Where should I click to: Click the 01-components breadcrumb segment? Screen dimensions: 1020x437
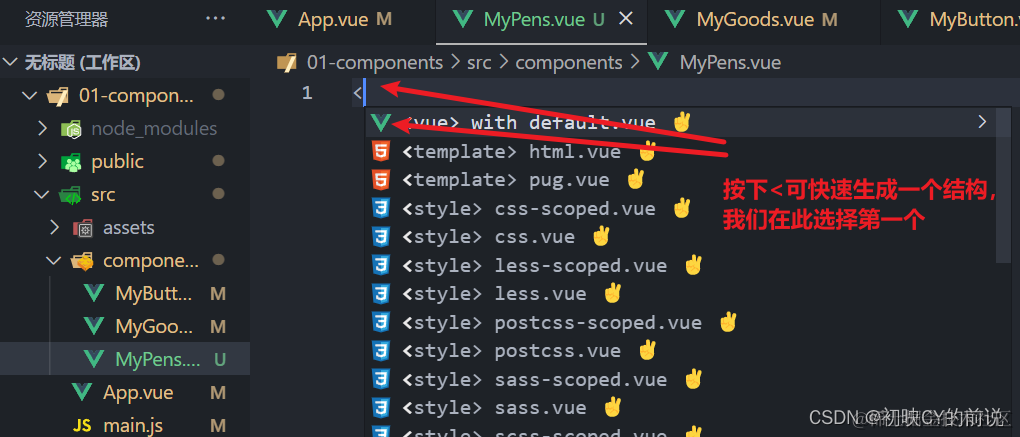coord(375,62)
